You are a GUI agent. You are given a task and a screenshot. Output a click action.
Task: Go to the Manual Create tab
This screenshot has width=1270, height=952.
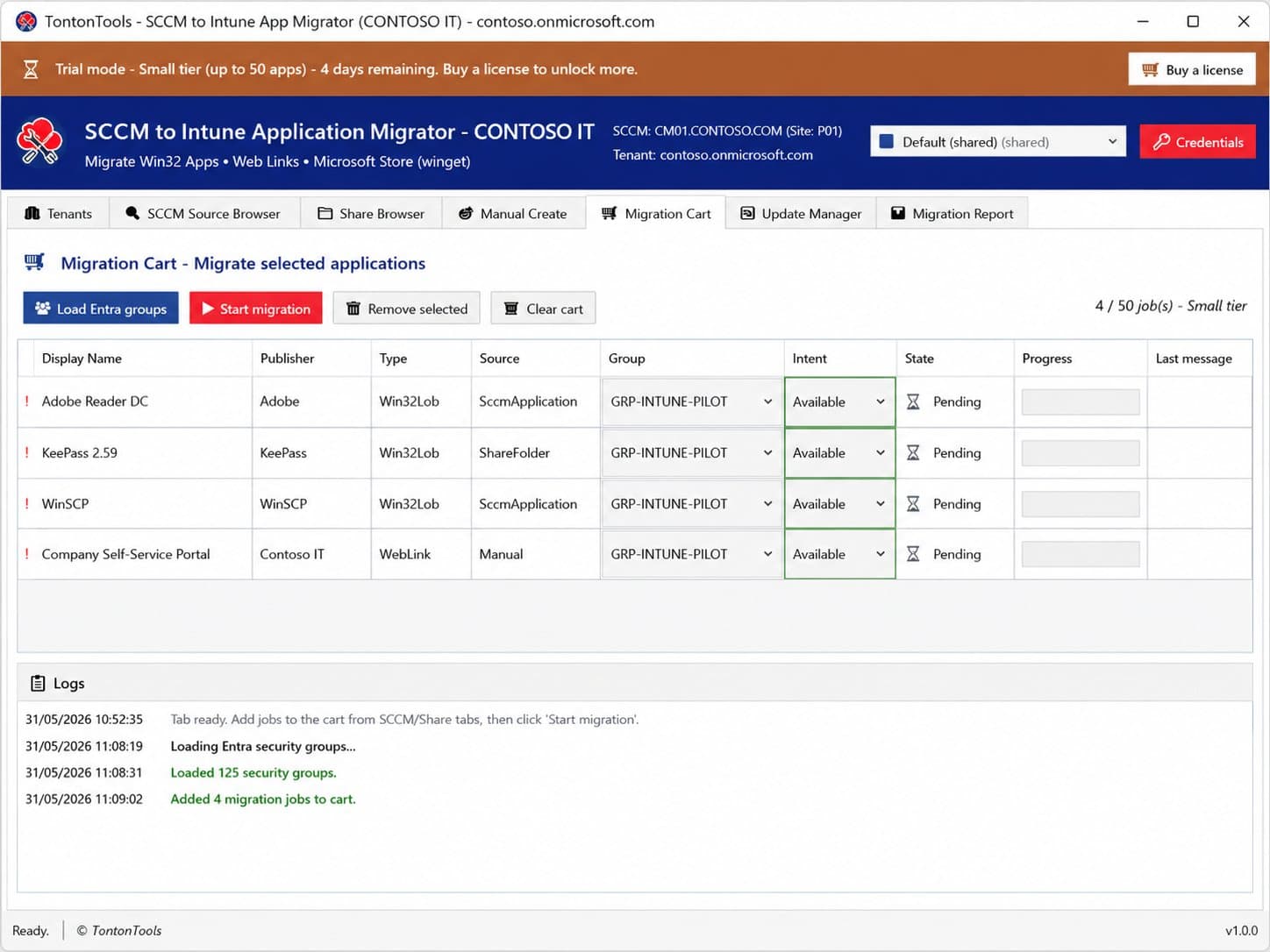coord(513,213)
